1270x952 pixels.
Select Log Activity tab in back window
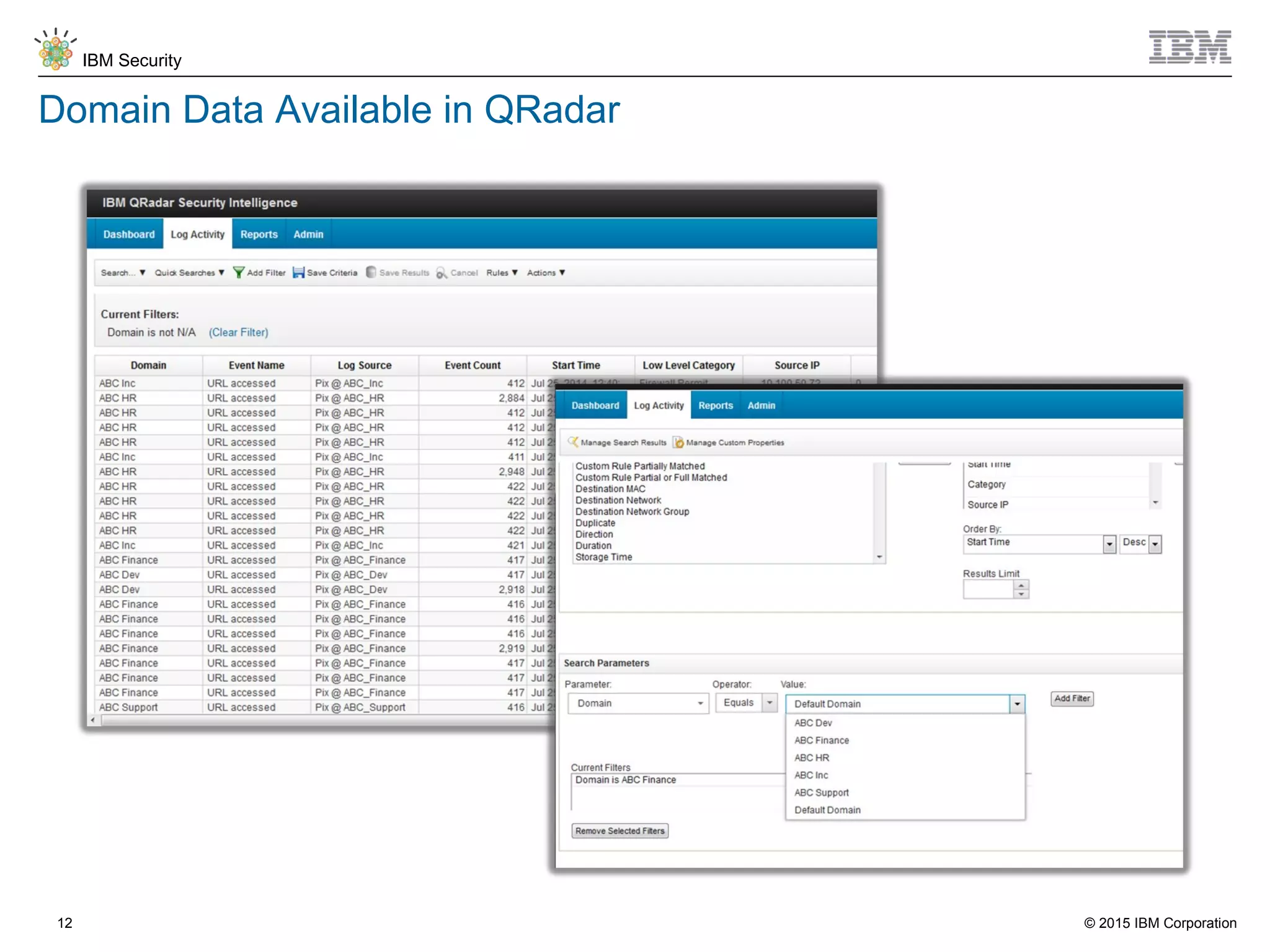[x=197, y=234]
